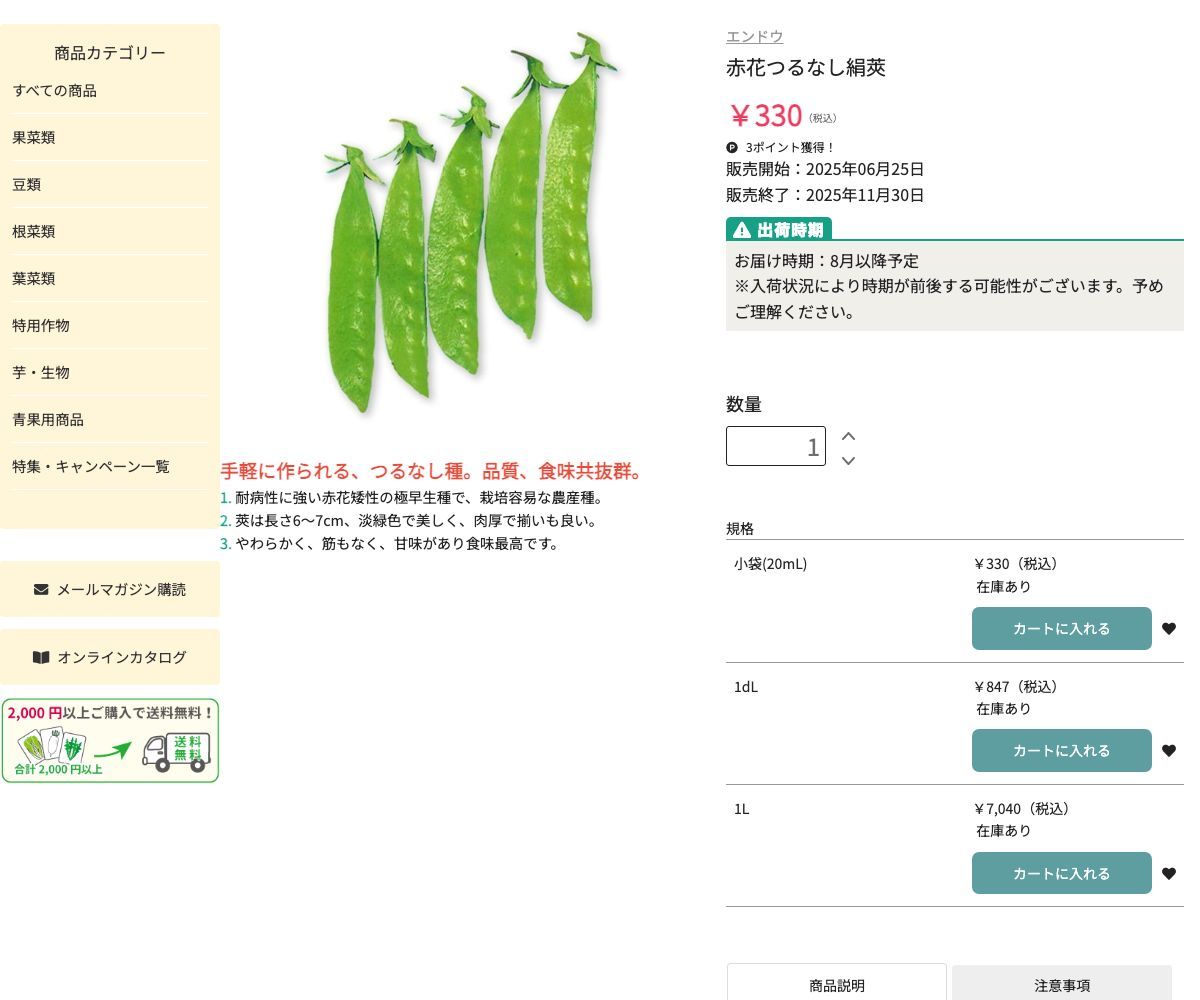Image resolution: width=1200 pixels, height=1000 pixels.
Task: Expand the 特集・キャンペーン一覧 category
Action: click(90, 466)
